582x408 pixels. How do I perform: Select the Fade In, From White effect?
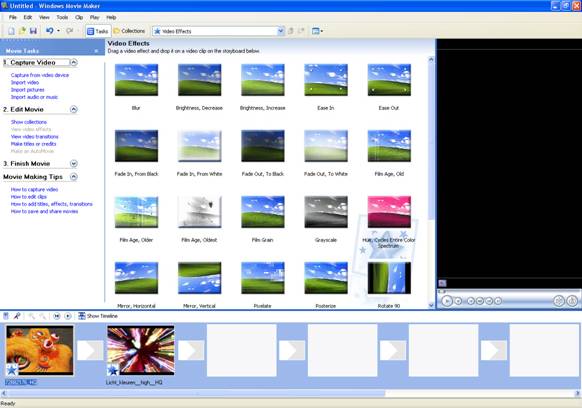(x=199, y=146)
